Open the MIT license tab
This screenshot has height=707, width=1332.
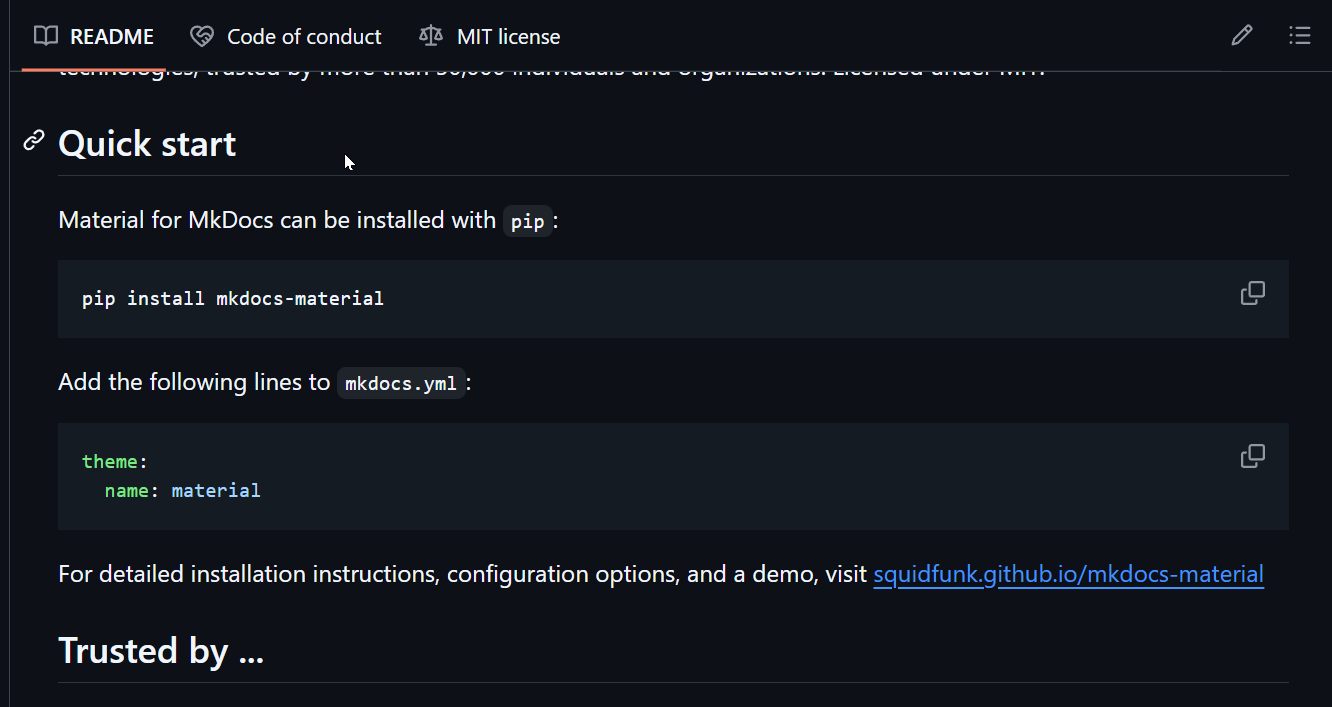coord(490,37)
